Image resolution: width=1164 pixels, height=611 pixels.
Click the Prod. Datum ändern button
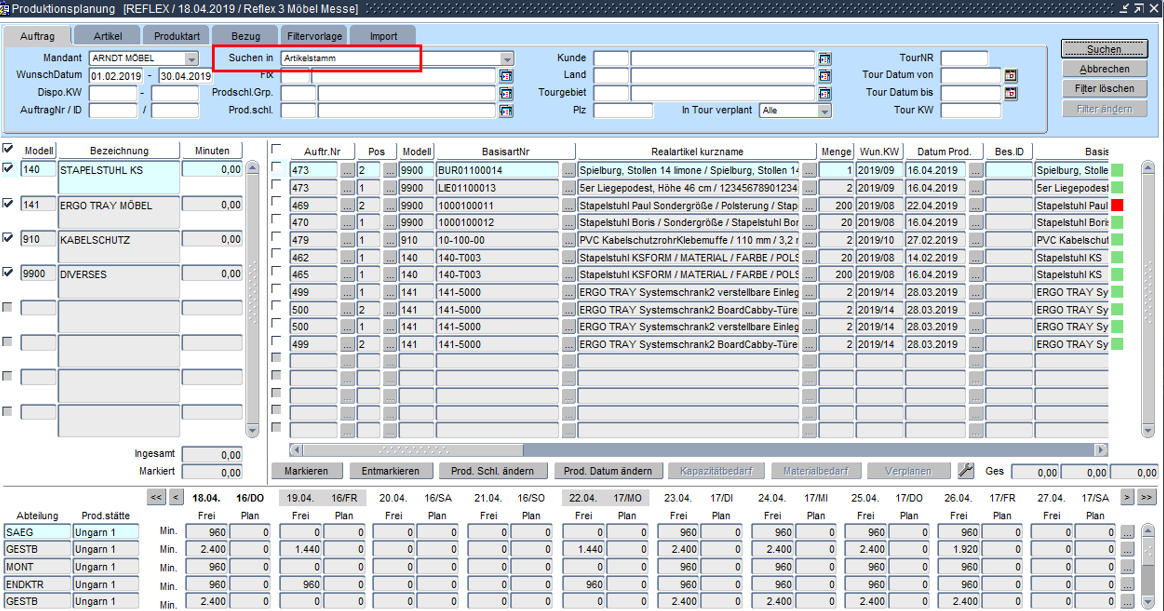click(608, 471)
